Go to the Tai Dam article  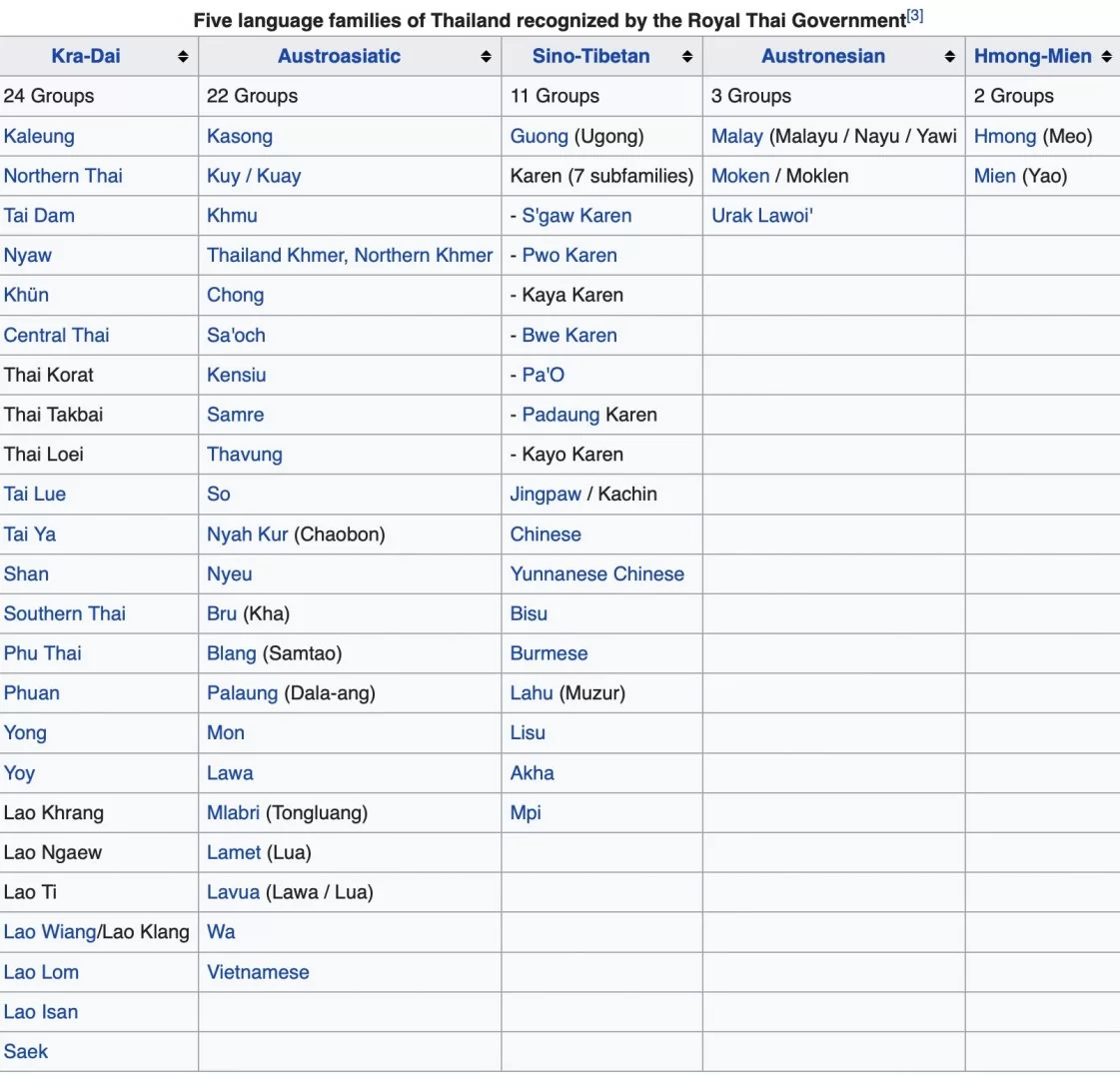point(39,216)
